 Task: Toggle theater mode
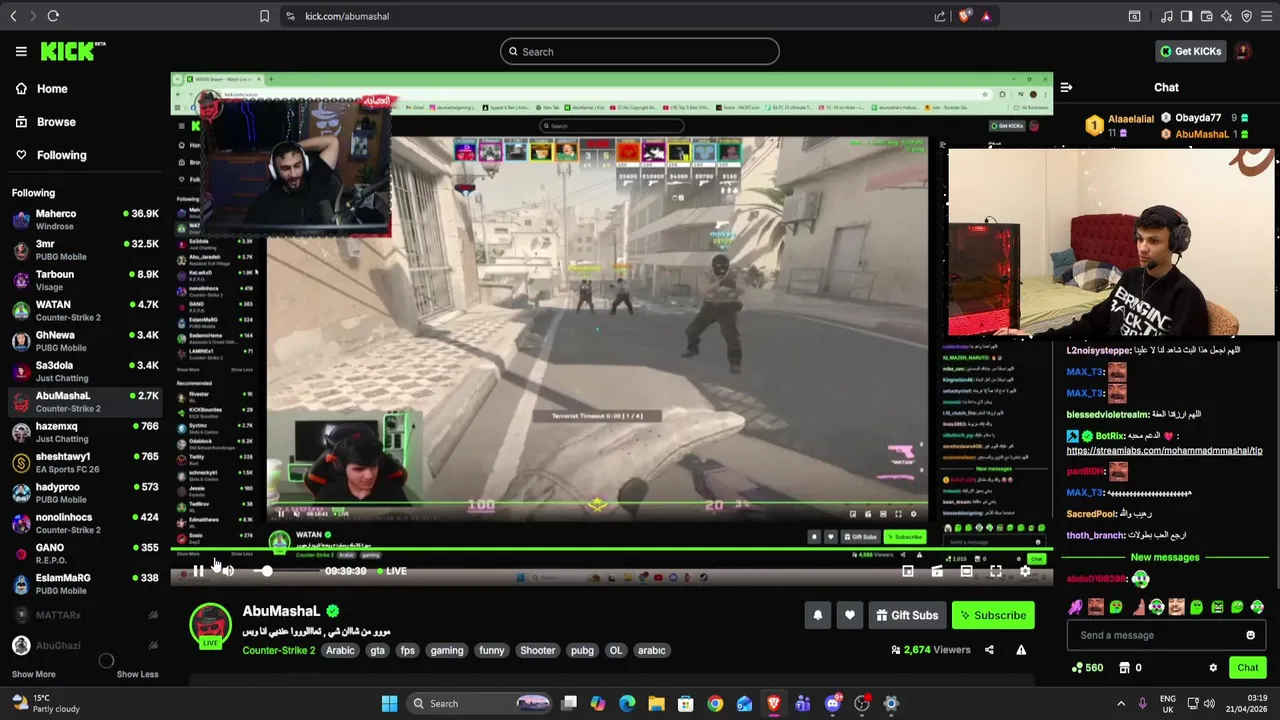click(x=966, y=571)
